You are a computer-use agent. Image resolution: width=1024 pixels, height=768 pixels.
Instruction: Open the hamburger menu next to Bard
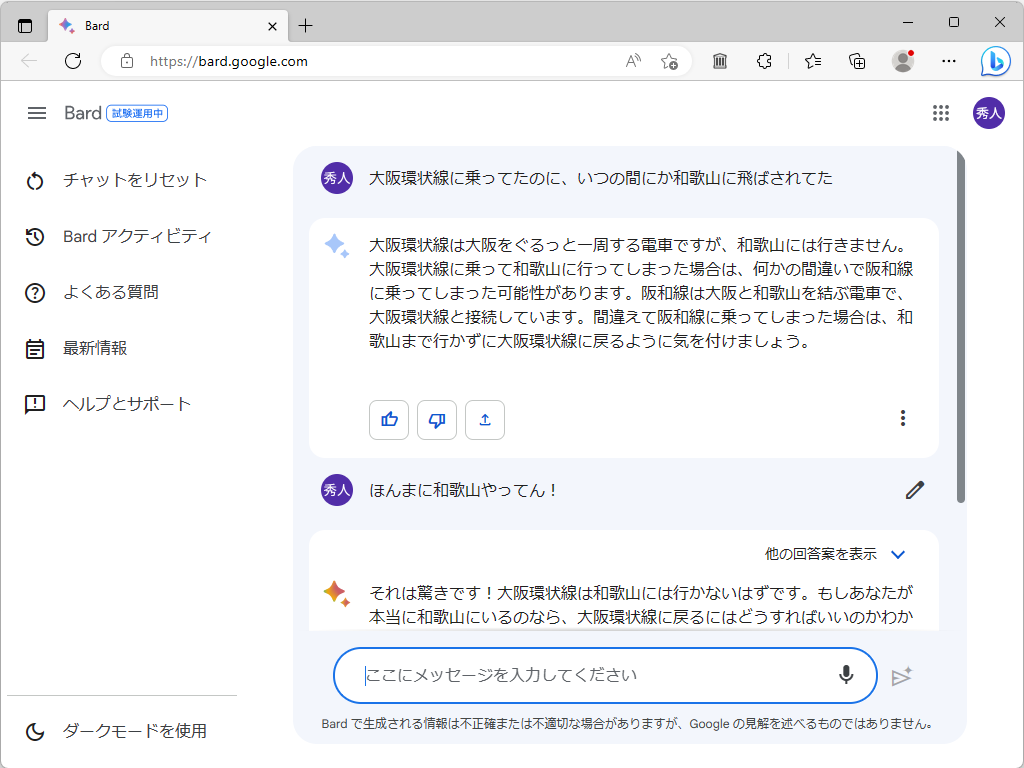point(37,113)
